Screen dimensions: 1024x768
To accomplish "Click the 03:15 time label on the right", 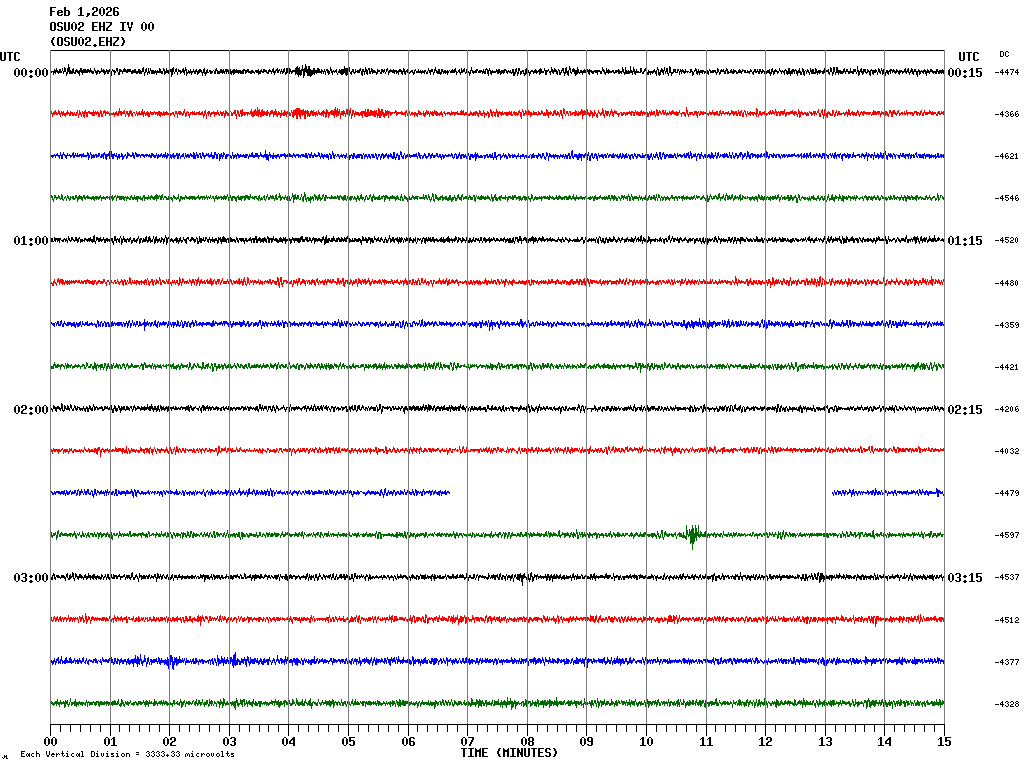I will coord(964,578).
